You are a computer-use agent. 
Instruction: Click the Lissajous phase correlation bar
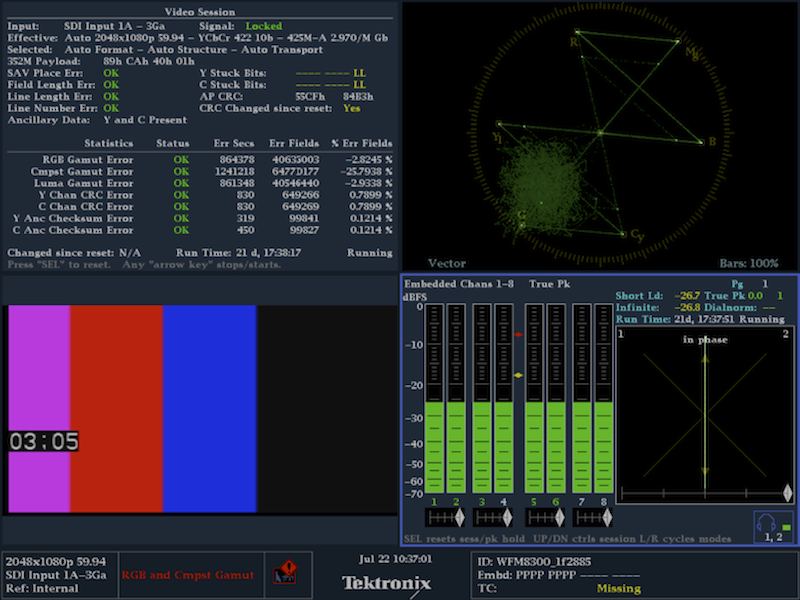[x=704, y=493]
